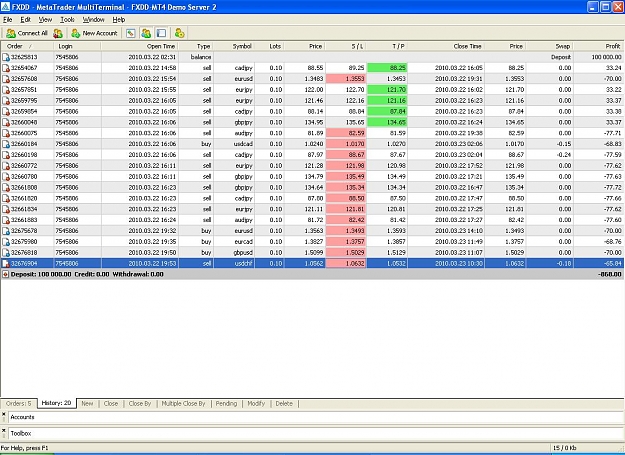This screenshot has width=625, height=455.
Task: Sort by the Symbol column header
Action: pos(234,46)
